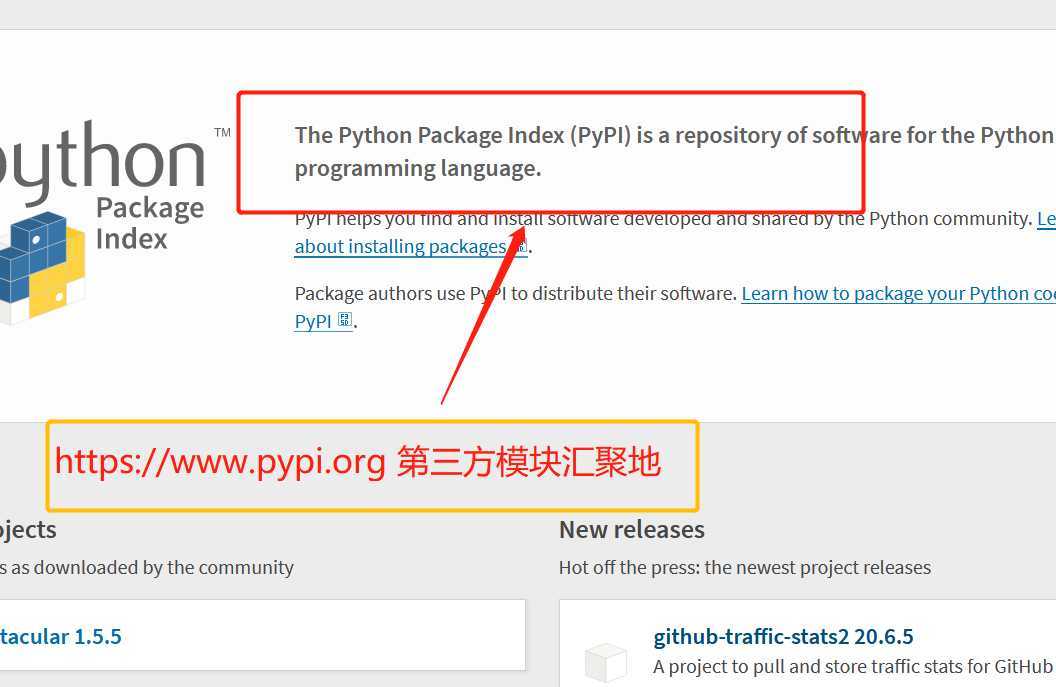Open 'Learn how to package your Python' link

pyautogui.click(x=898, y=294)
